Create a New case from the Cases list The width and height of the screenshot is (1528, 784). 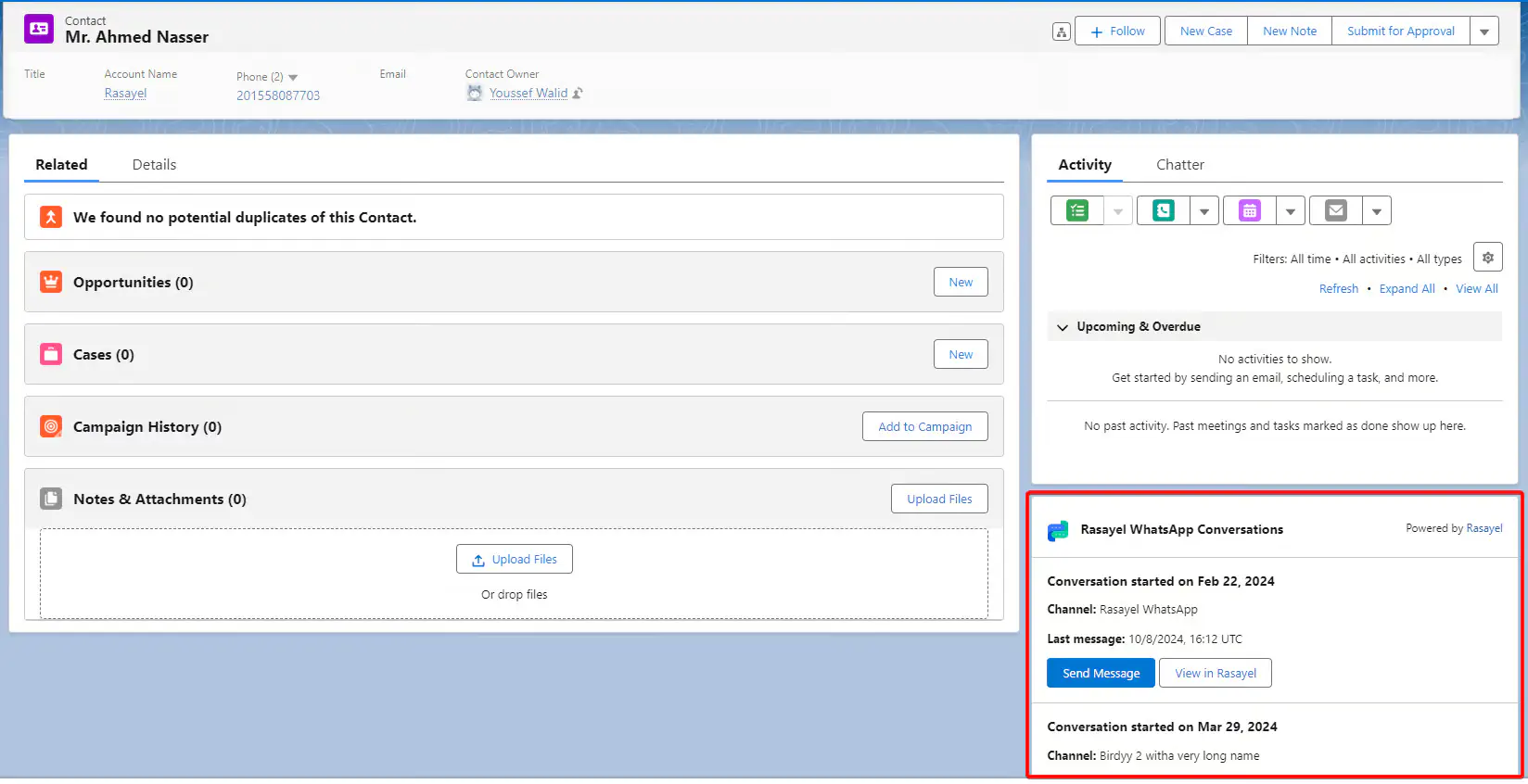click(961, 354)
